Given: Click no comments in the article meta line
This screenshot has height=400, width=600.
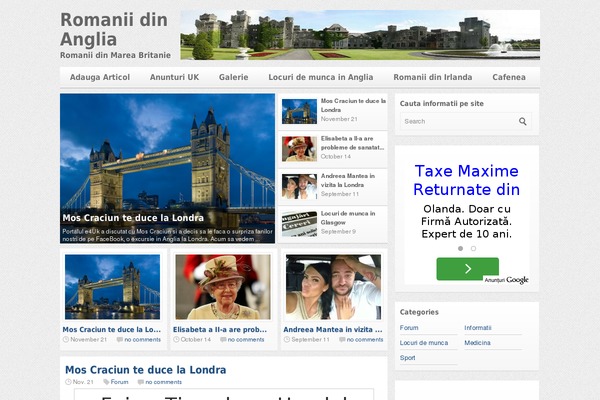Looking at the screenshot, I should point(163,382).
